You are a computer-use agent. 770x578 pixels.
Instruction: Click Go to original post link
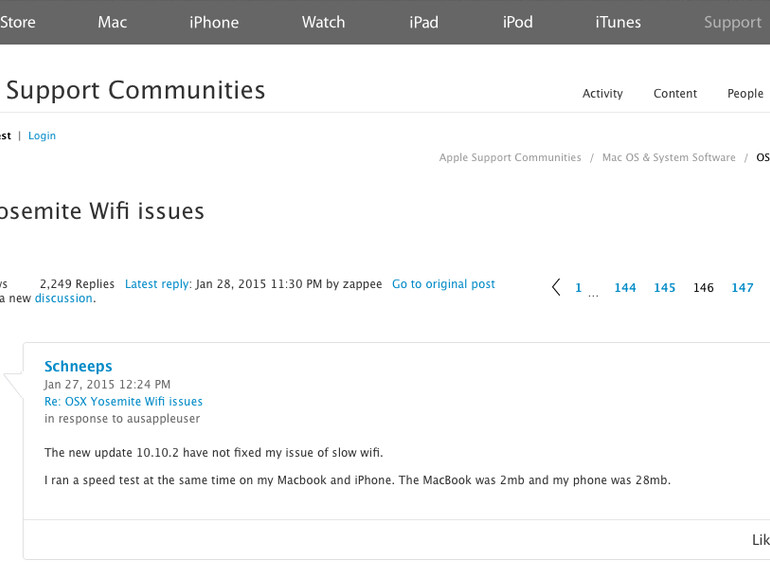(443, 284)
